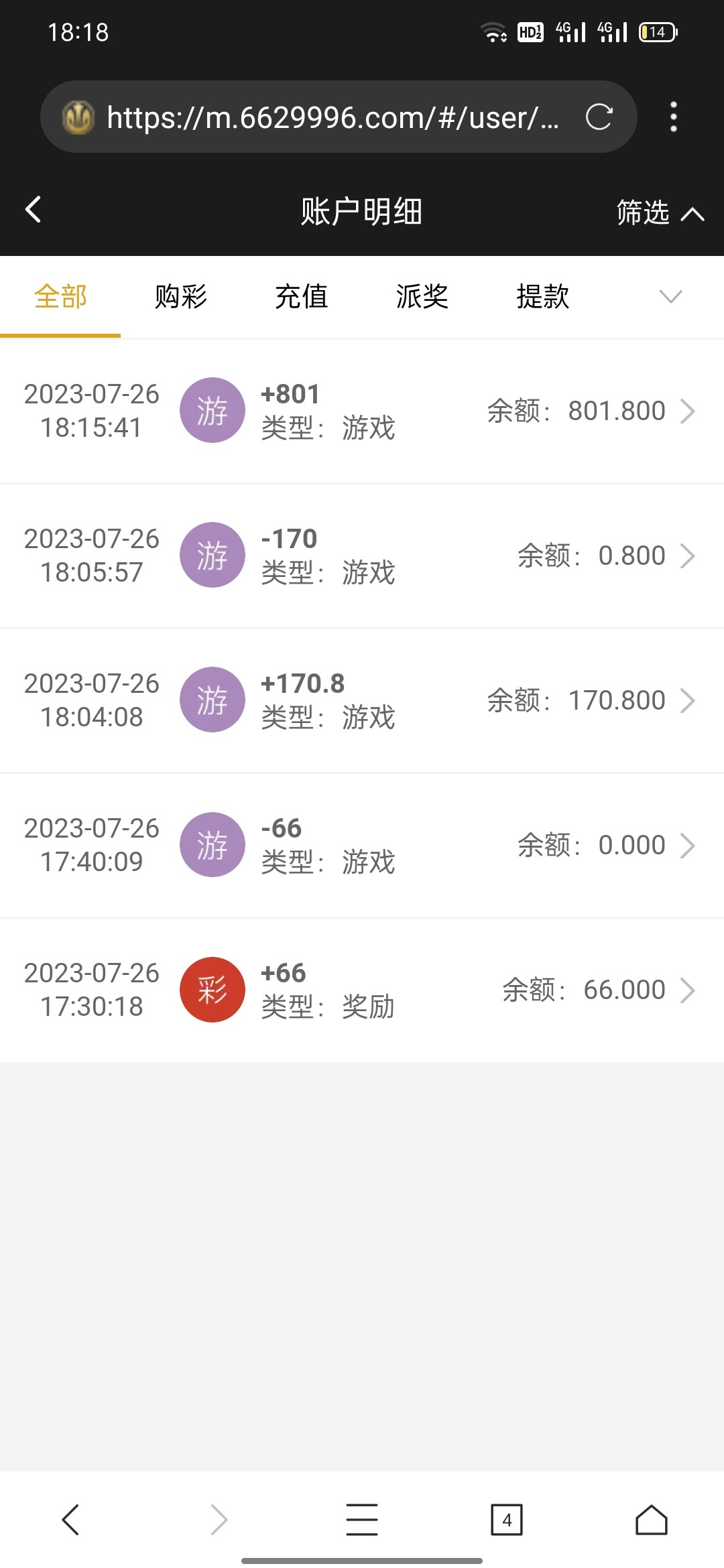Select the 全部 tab

60,296
